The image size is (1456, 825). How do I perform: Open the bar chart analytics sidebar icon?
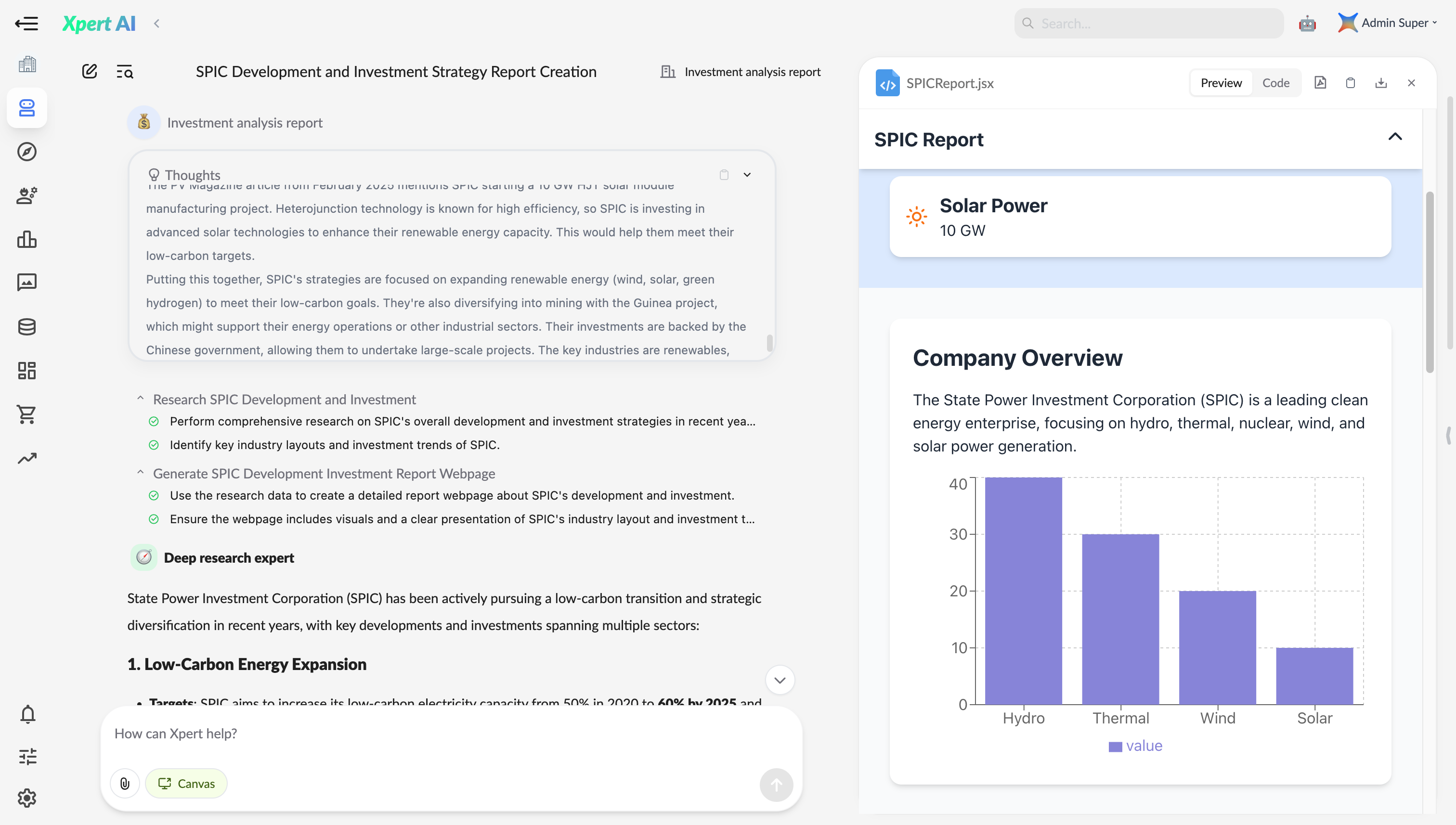tap(26, 240)
